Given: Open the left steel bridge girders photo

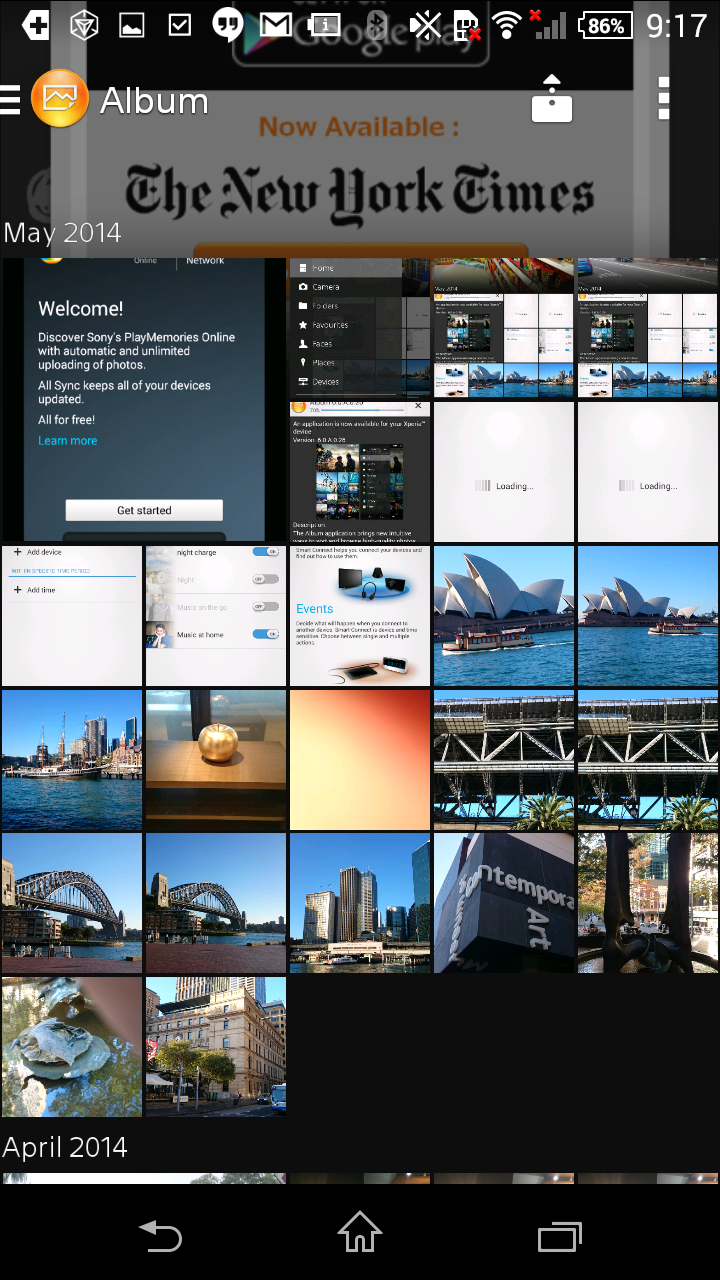Looking at the screenshot, I should (x=504, y=760).
